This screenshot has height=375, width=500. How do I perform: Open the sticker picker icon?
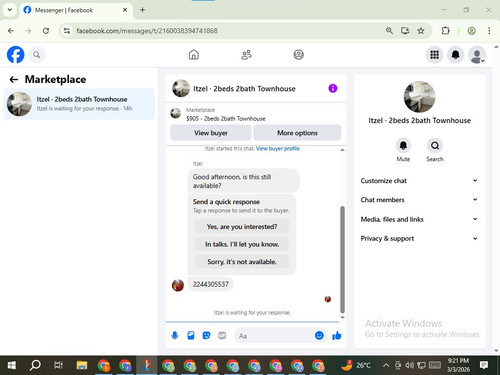[x=206, y=335]
